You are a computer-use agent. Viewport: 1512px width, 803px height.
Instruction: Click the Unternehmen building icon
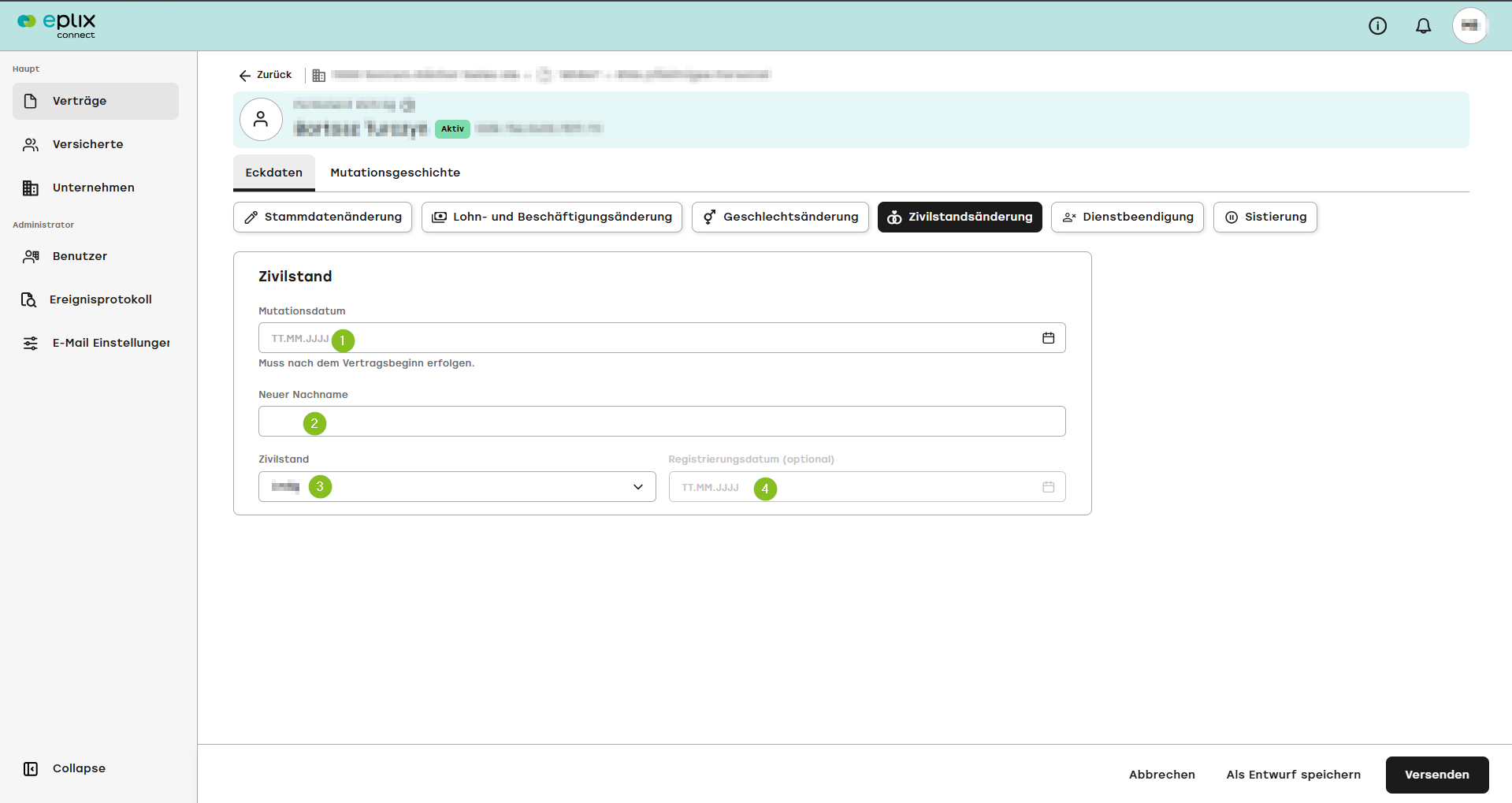pos(31,188)
